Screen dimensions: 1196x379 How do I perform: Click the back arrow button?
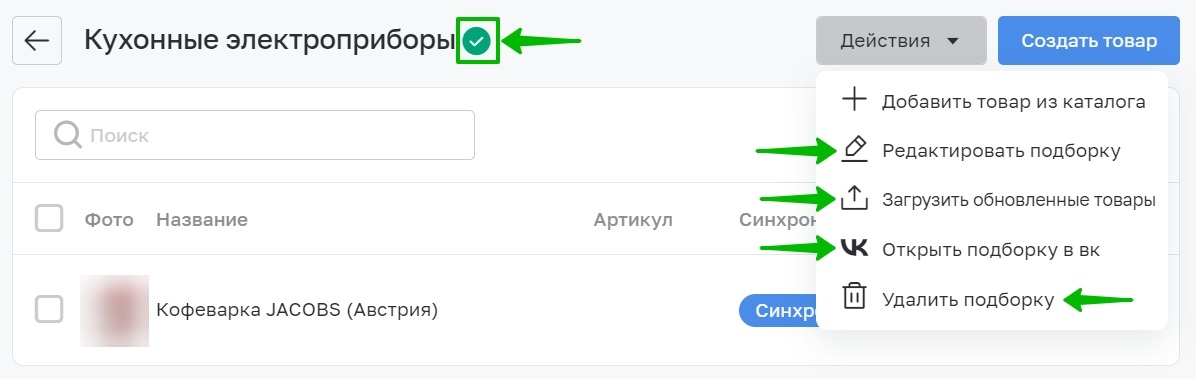point(37,40)
